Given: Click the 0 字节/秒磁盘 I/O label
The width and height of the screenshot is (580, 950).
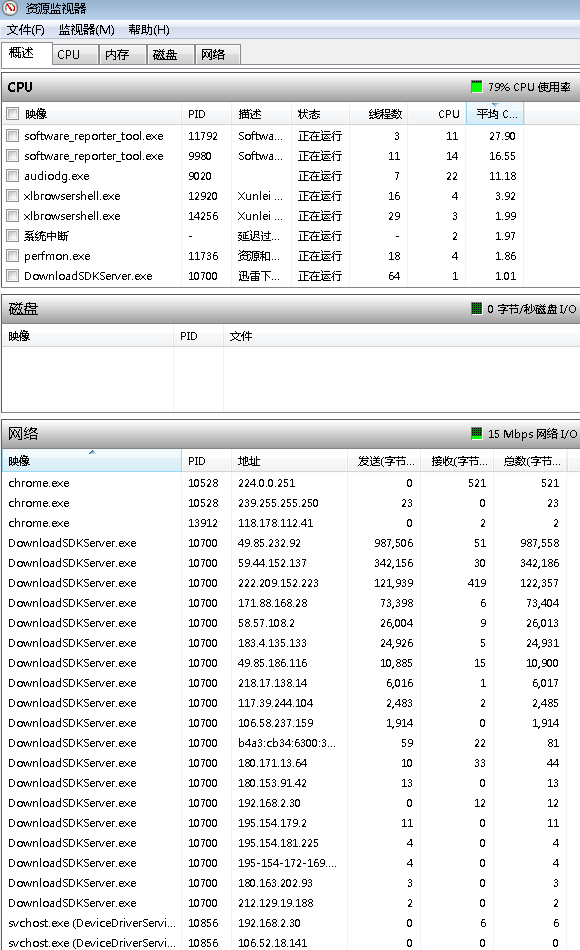Looking at the screenshot, I should [532, 309].
